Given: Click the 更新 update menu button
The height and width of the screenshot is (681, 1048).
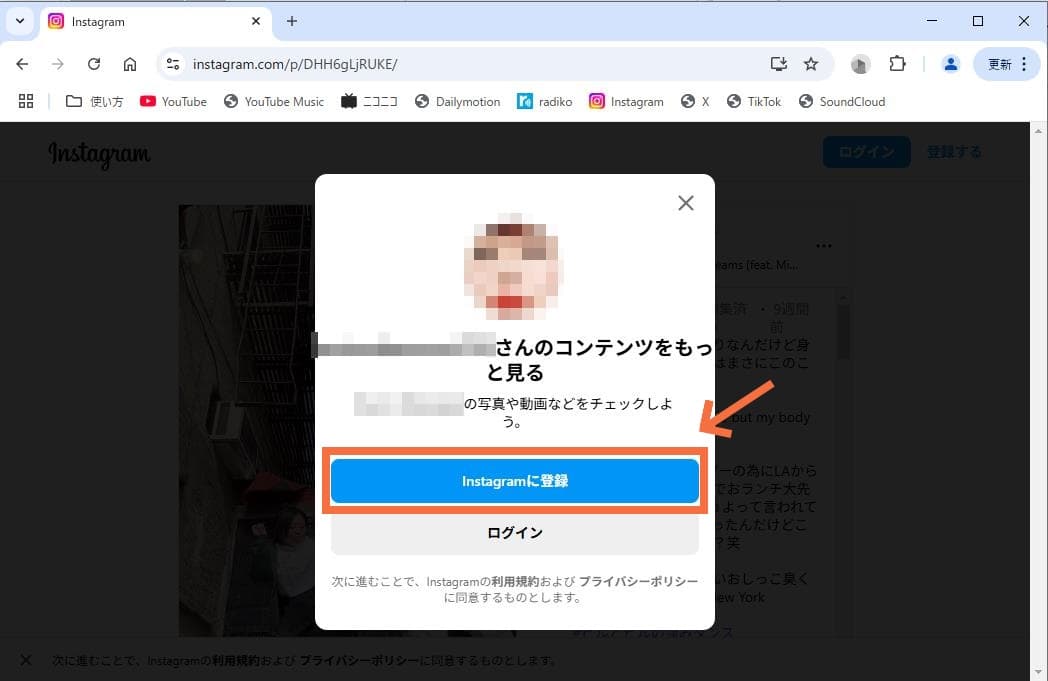Looking at the screenshot, I should point(1007,64).
